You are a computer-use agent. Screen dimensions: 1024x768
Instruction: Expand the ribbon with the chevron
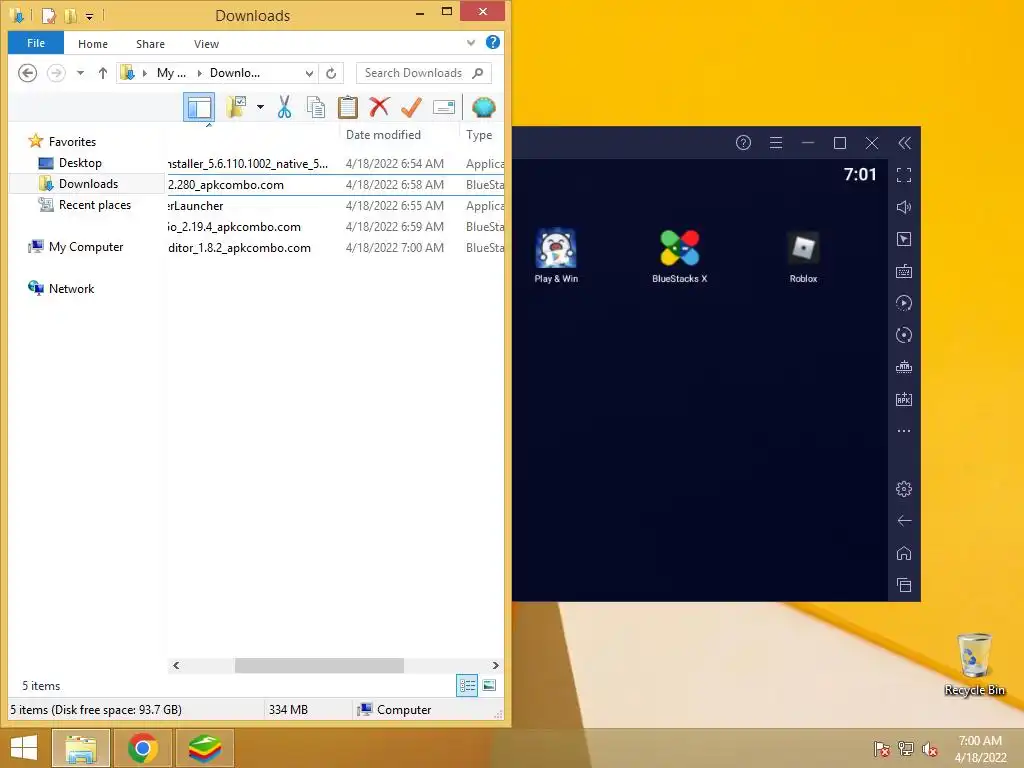(471, 43)
